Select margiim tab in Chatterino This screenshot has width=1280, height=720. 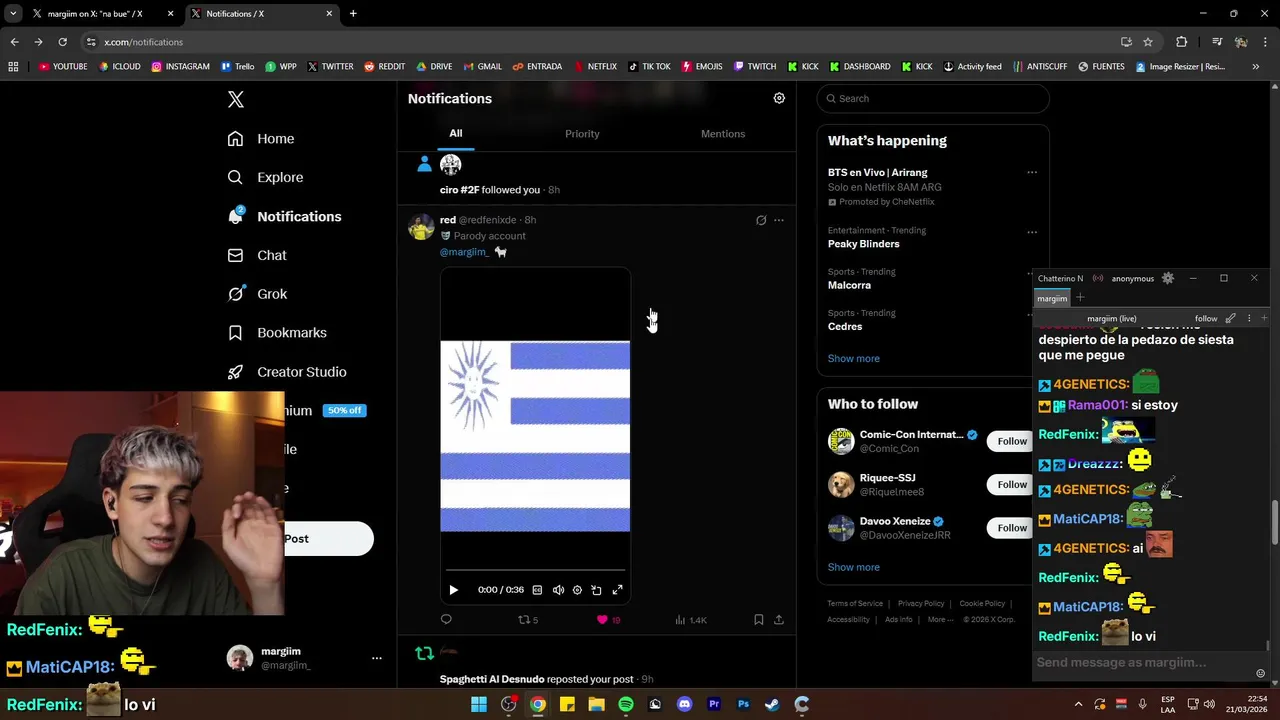1052,298
